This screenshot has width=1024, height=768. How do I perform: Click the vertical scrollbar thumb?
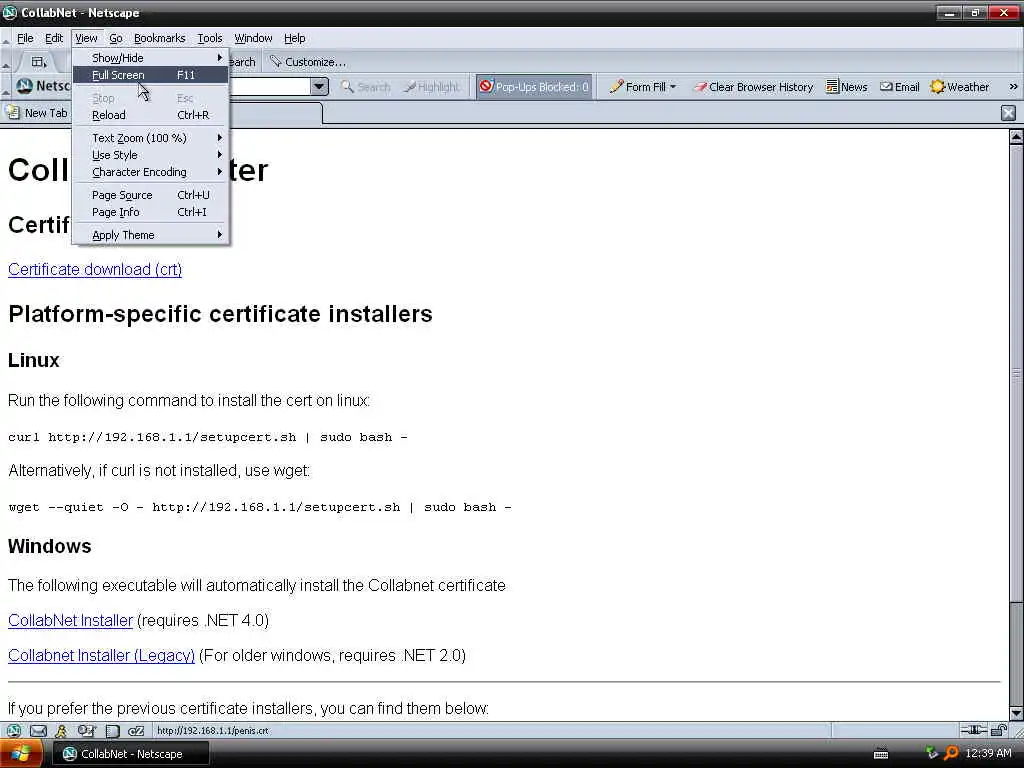(x=1016, y=374)
